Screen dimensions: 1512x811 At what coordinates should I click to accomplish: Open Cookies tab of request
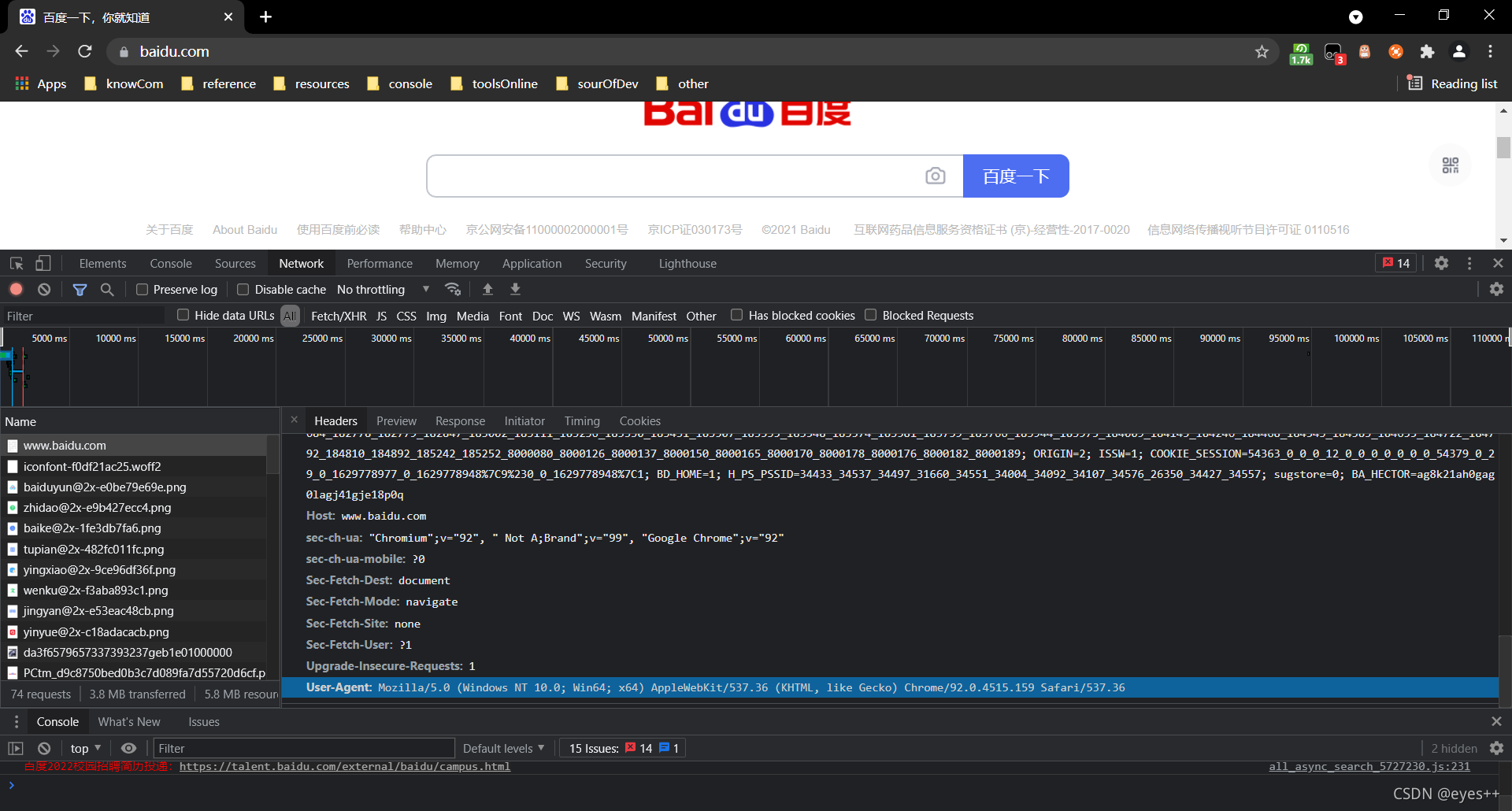[x=639, y=421]
